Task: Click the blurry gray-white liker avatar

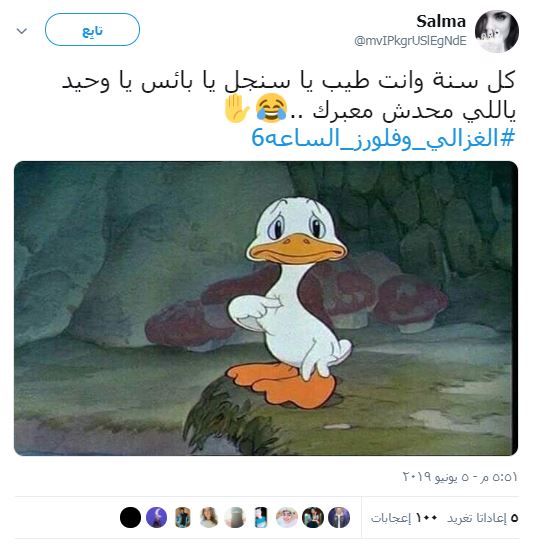Action: pos(235,517)
